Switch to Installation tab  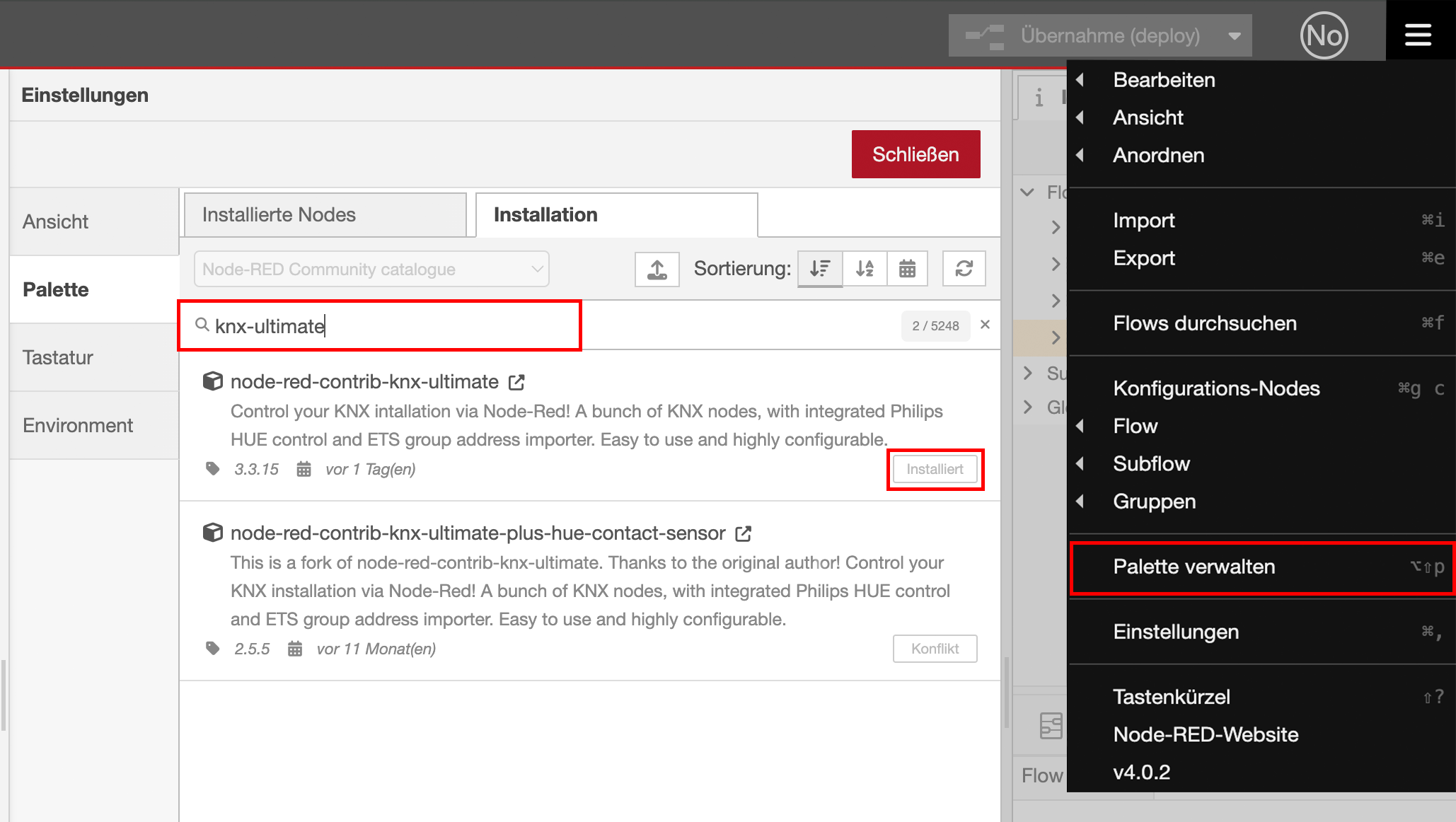coord(616,215)
